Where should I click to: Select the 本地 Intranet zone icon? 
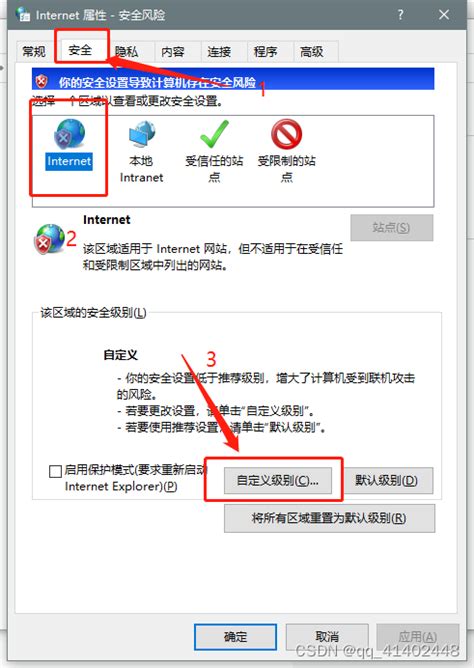(x=142, y=134)
